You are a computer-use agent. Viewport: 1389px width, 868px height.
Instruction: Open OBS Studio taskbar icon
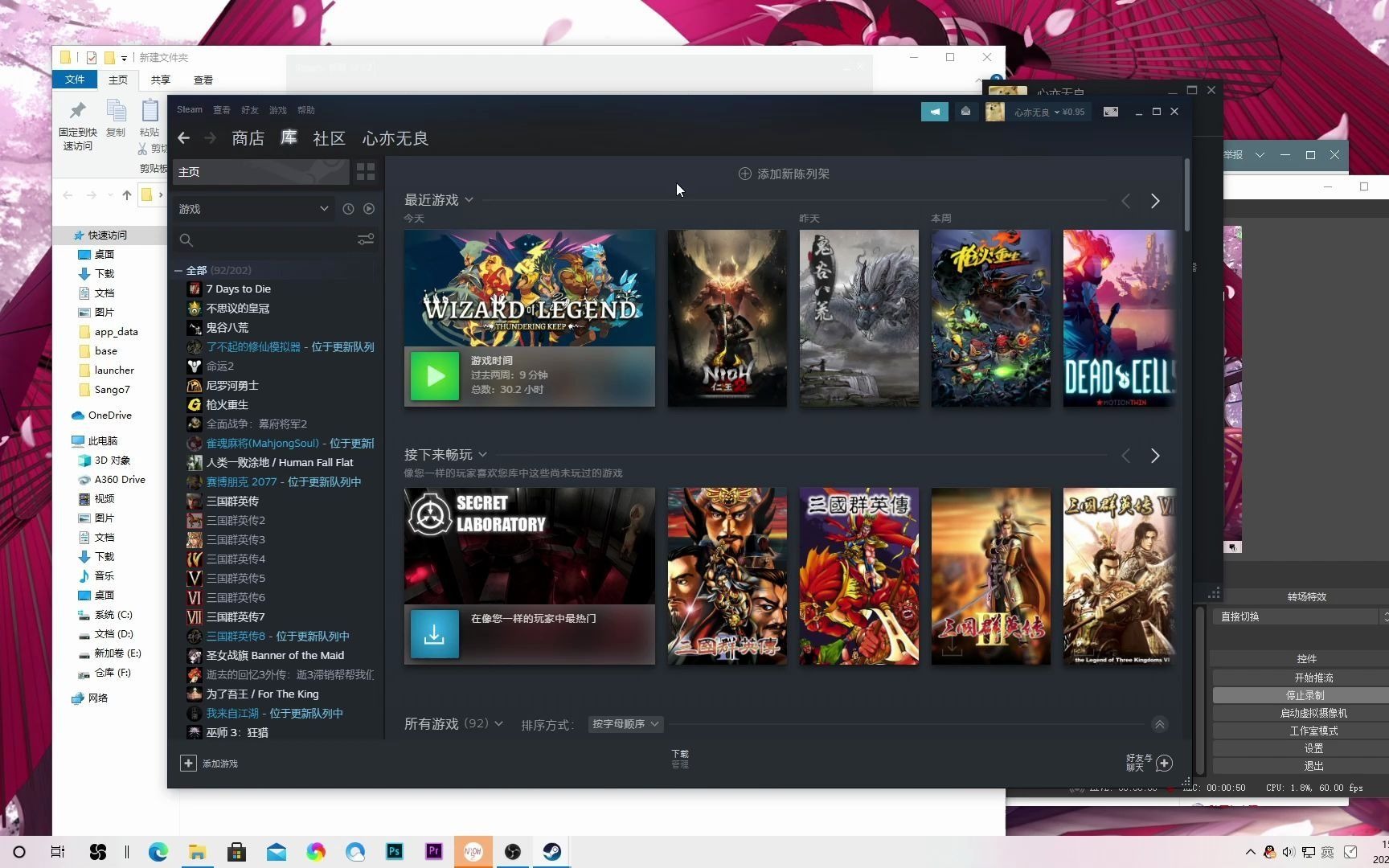(x=513, y=852)
